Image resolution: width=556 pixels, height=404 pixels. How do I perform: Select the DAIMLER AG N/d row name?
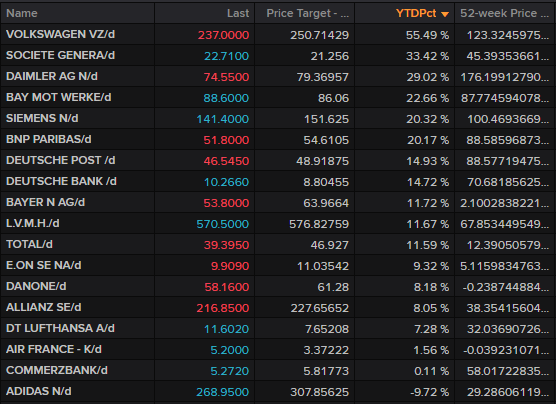tap(52, 76)
